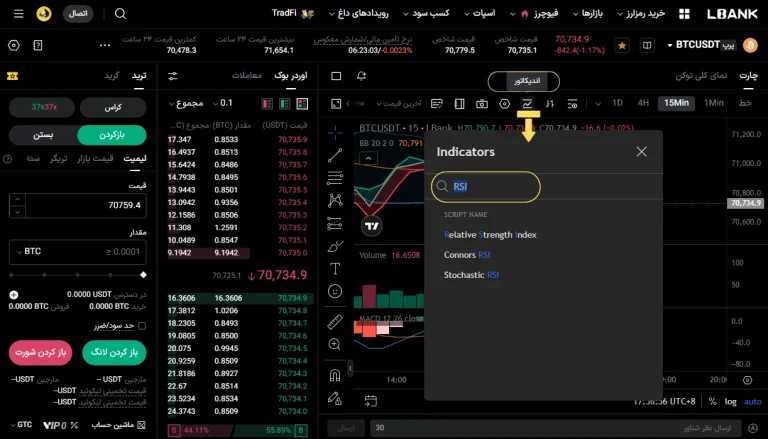Open the emoji icons tool
The image size is (768, 439).
pyautogui.click(x=335, y=291)
